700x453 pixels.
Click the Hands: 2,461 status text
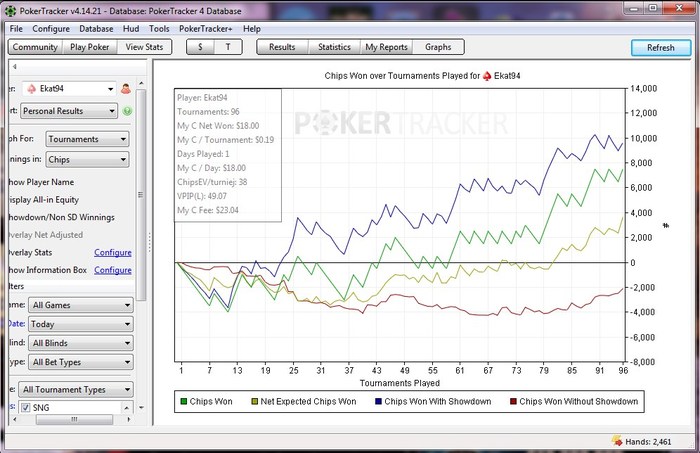tap(648, 442)
